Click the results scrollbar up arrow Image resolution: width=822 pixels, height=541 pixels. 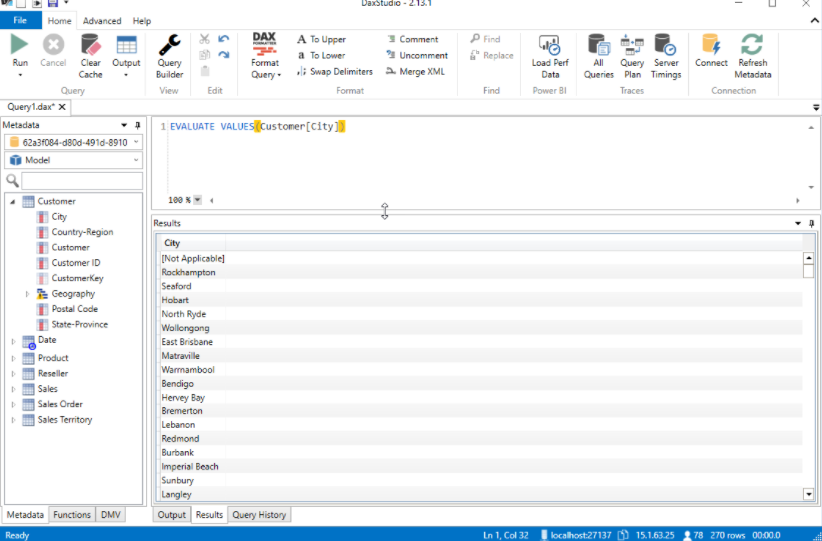click(808, 258)
